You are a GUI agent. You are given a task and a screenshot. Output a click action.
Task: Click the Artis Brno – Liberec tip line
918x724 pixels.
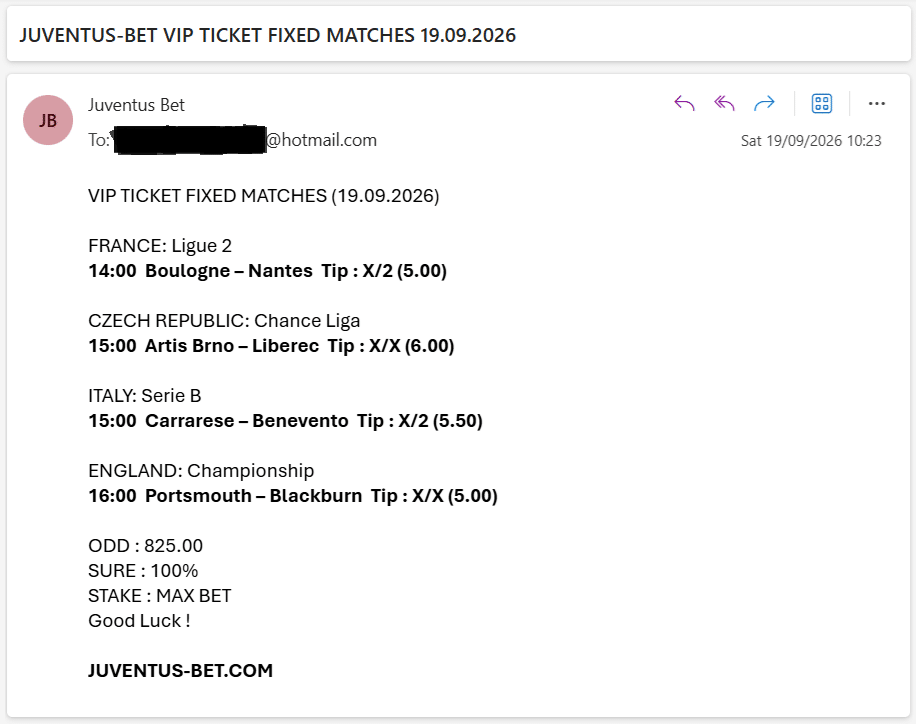coord(271,346)
